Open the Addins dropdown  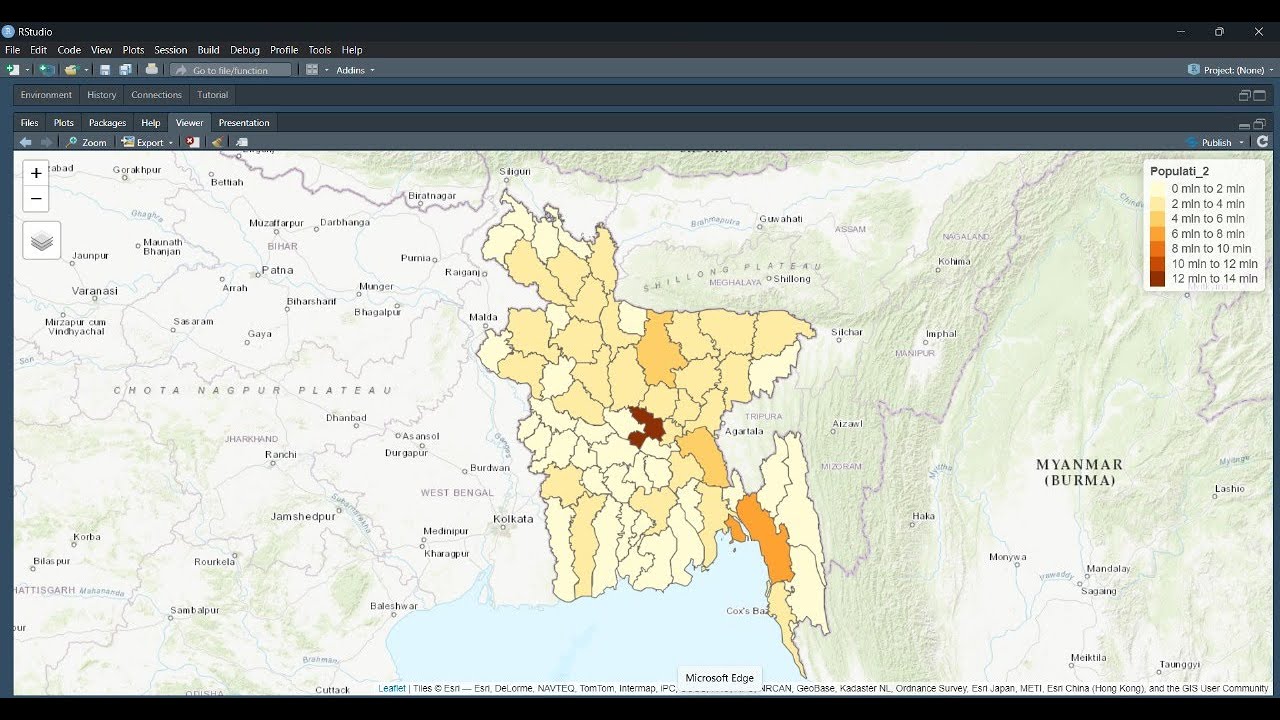pyautogui.click(x=355, y=70)
